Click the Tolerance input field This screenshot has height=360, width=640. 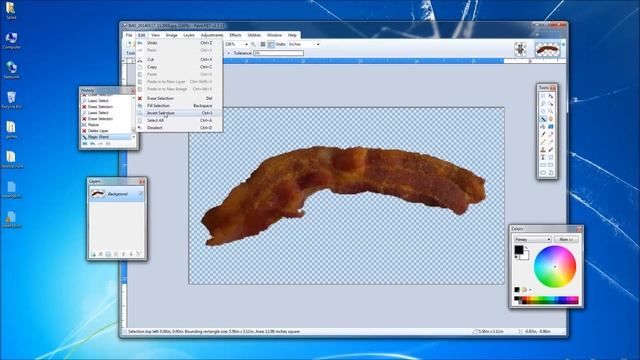(278, 53)
